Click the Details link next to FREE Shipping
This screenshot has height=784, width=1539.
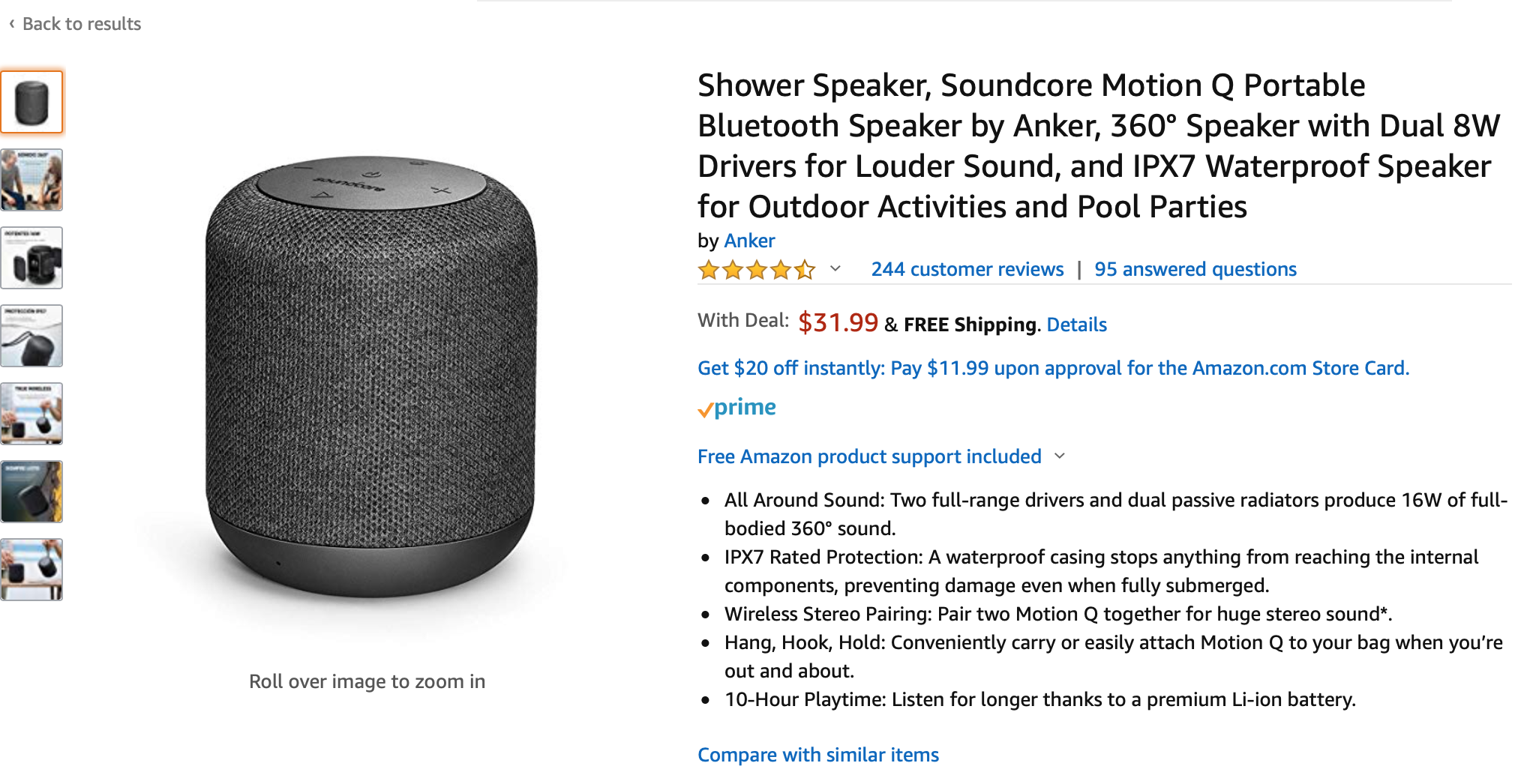1076,325
